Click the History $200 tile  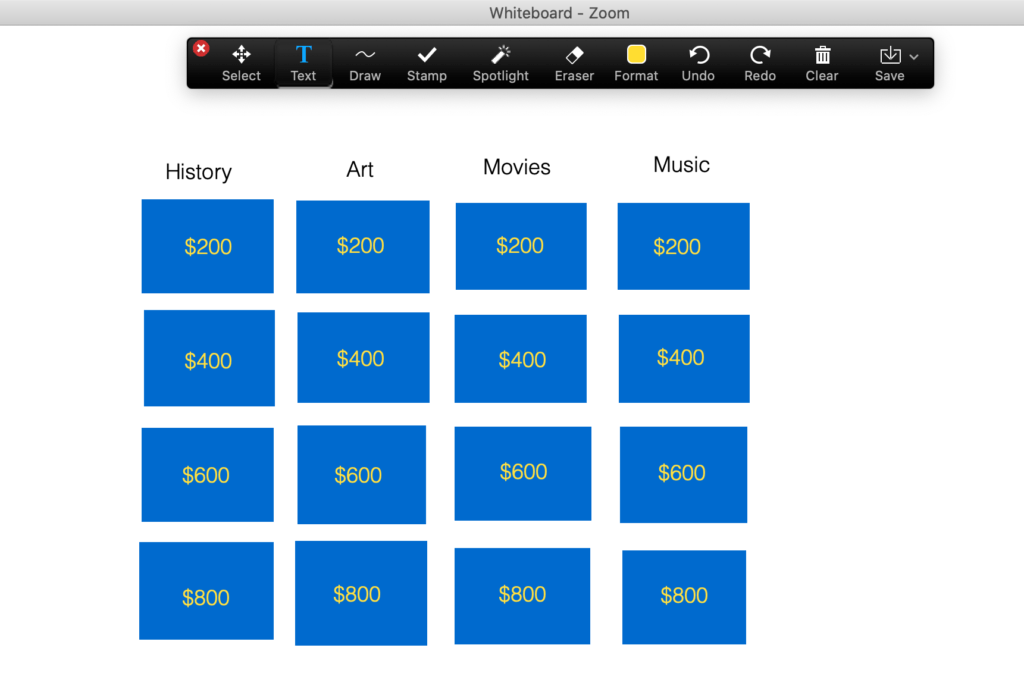pos(207,246)
